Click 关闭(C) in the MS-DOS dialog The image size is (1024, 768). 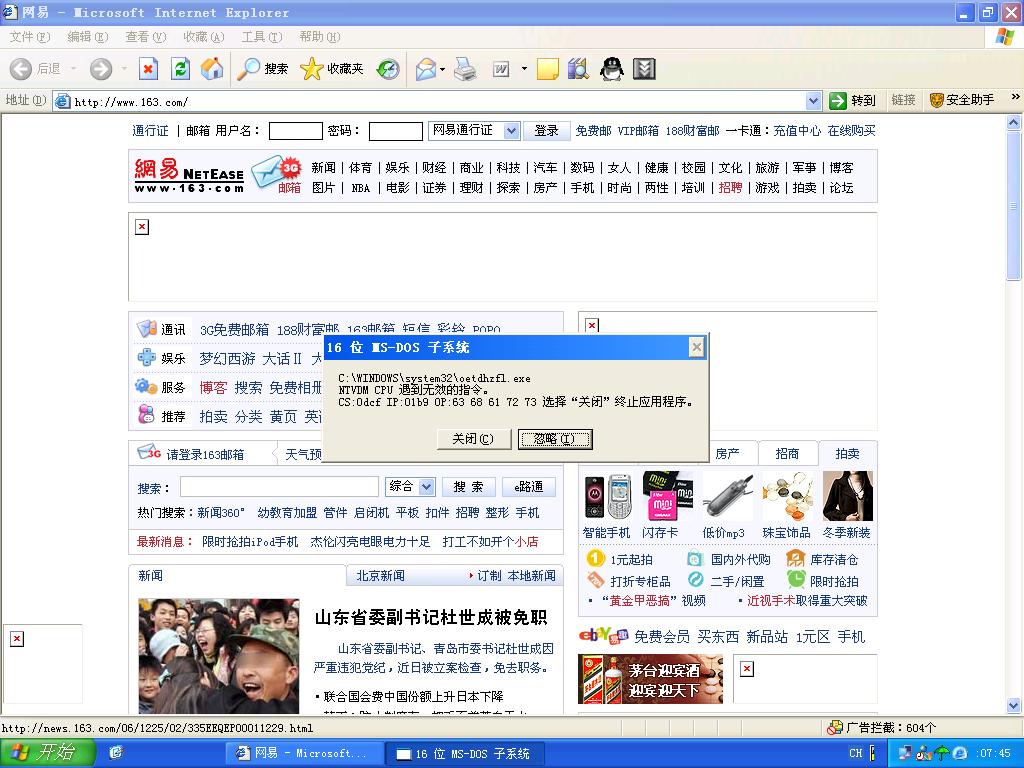(473, 439)
